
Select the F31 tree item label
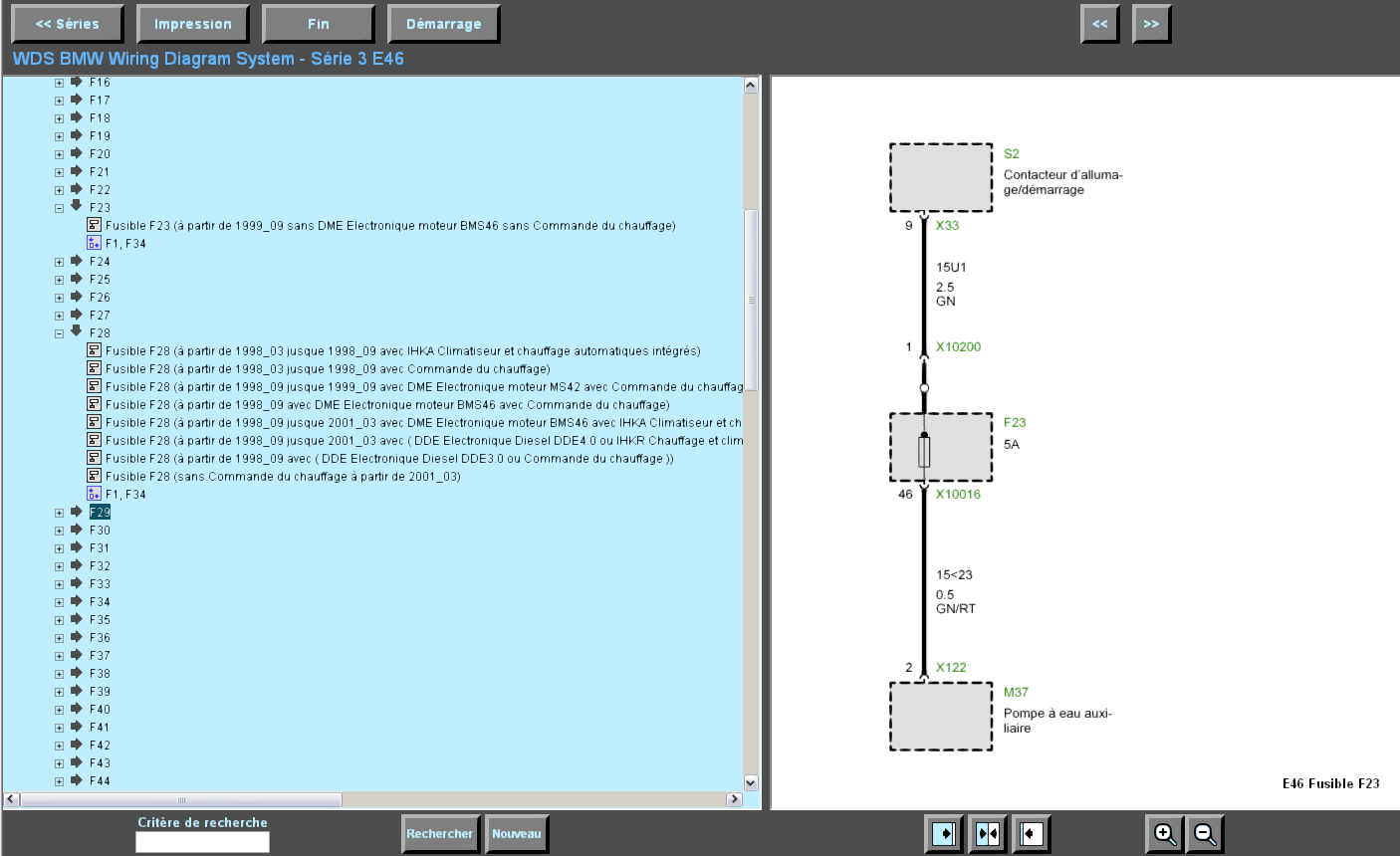click(100, 548)
